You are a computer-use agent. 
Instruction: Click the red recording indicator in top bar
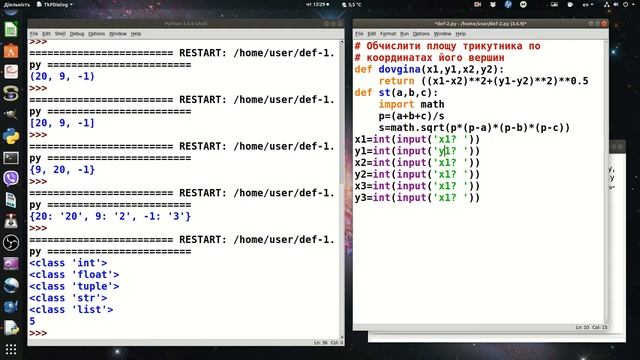tap(478, 4)
